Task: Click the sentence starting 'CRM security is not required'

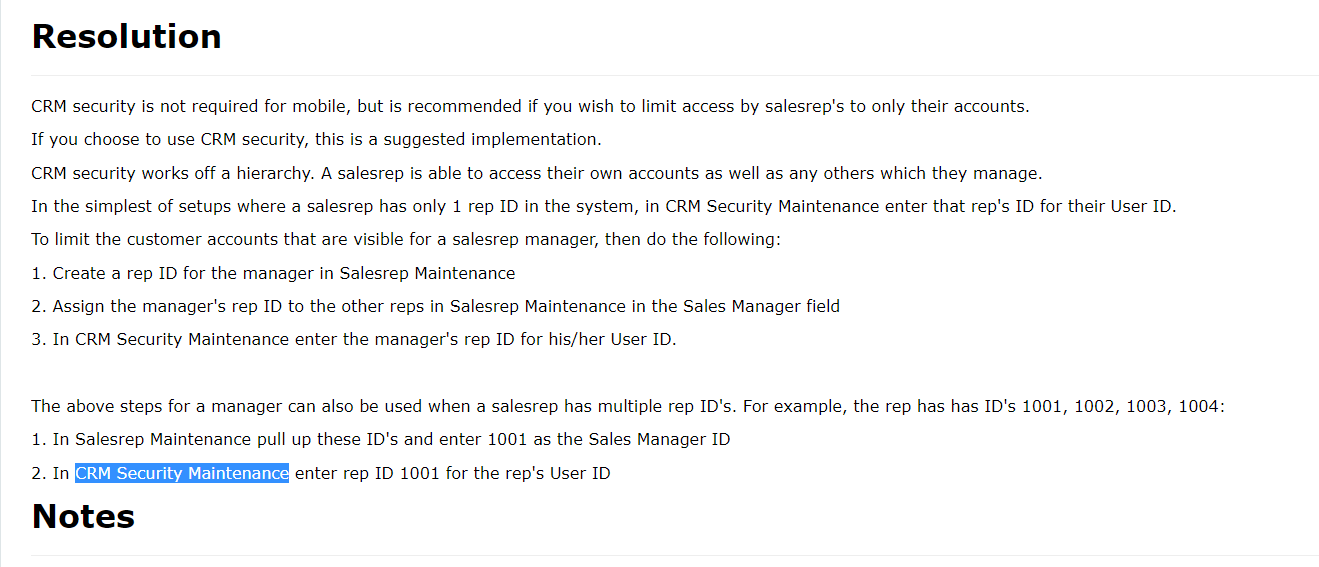Action: click(x=530, y=106)
